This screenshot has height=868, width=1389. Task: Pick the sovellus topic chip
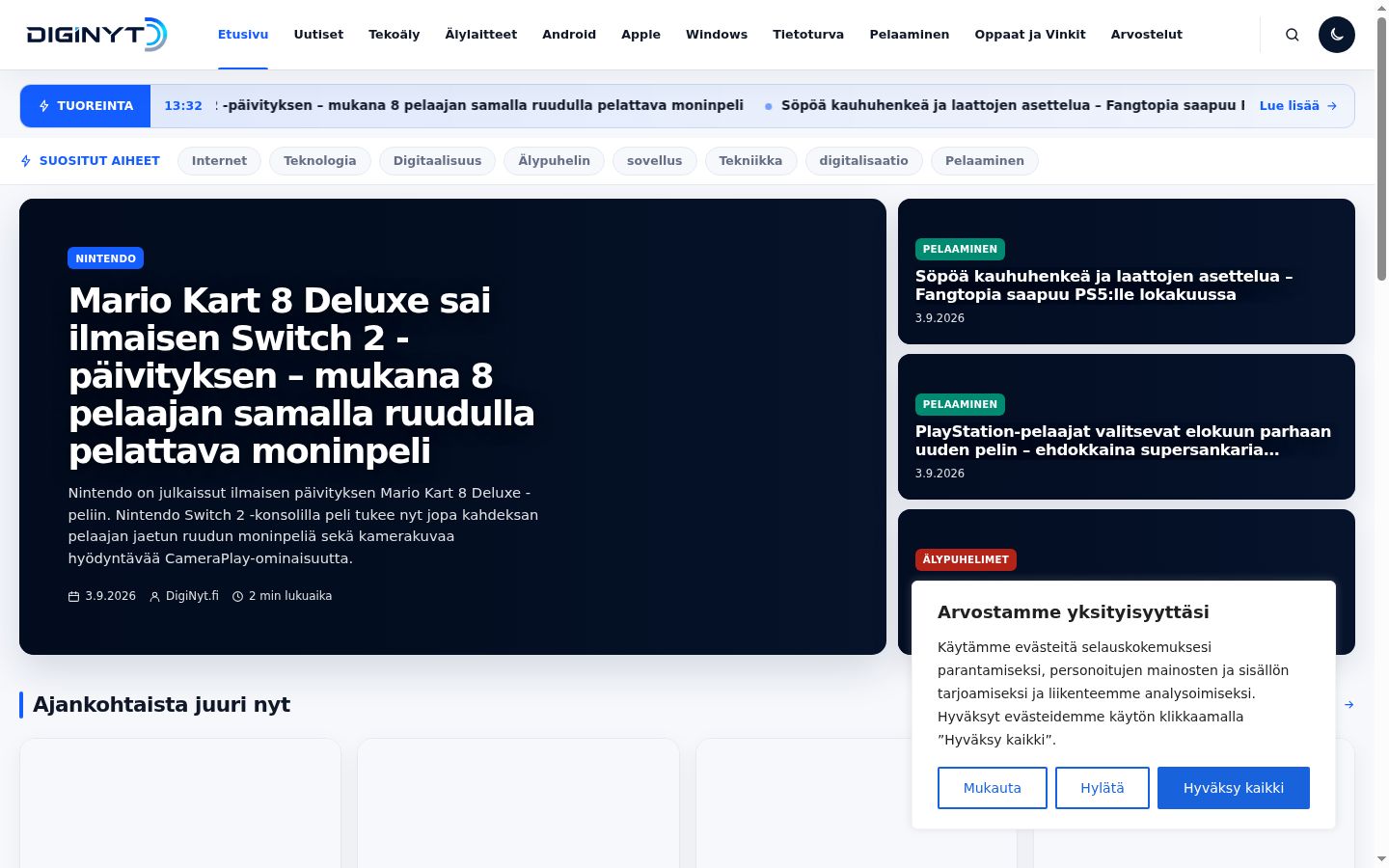(x=654, y=161)
